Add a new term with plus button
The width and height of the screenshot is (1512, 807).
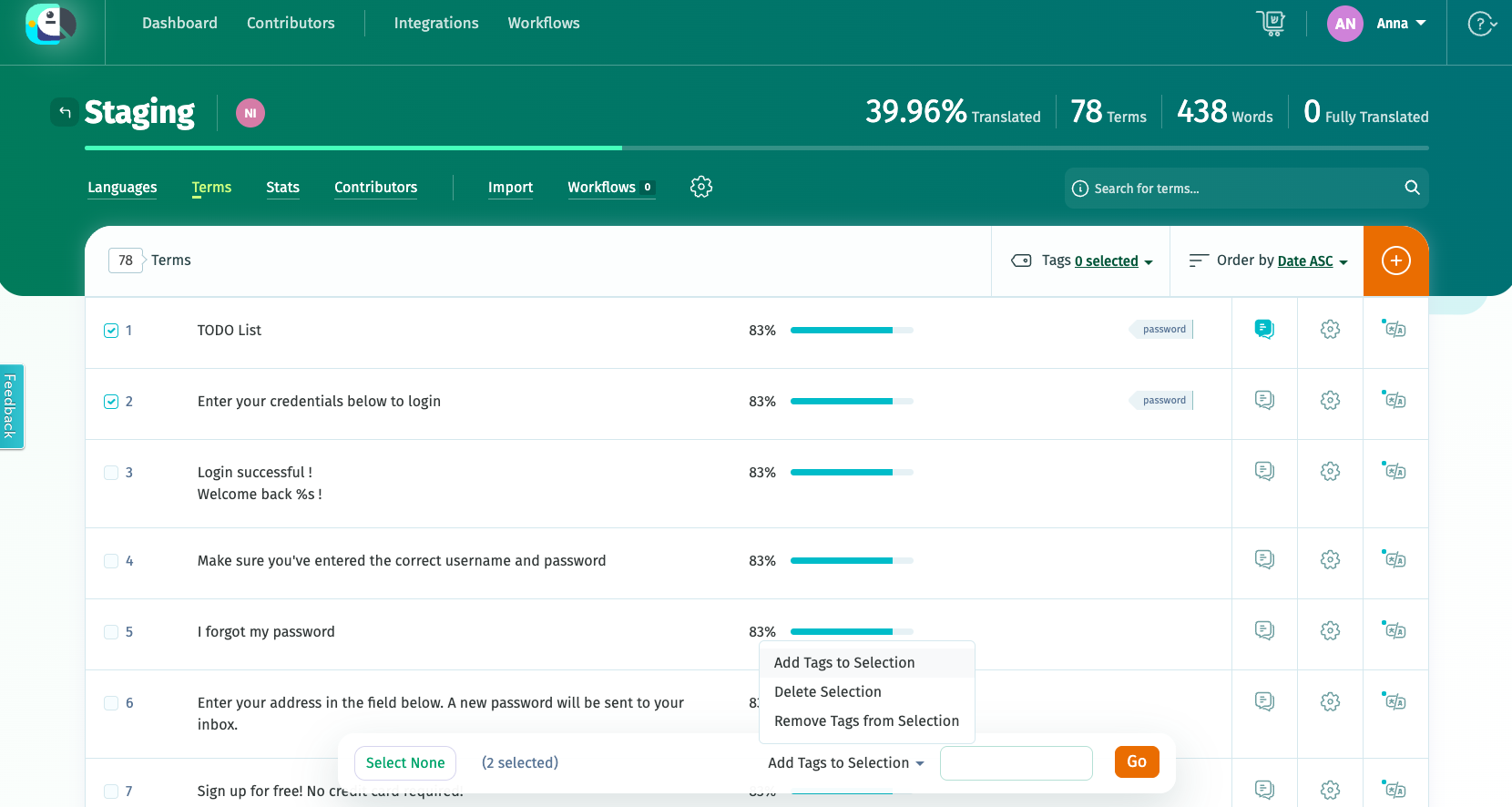pos(1396,260)
